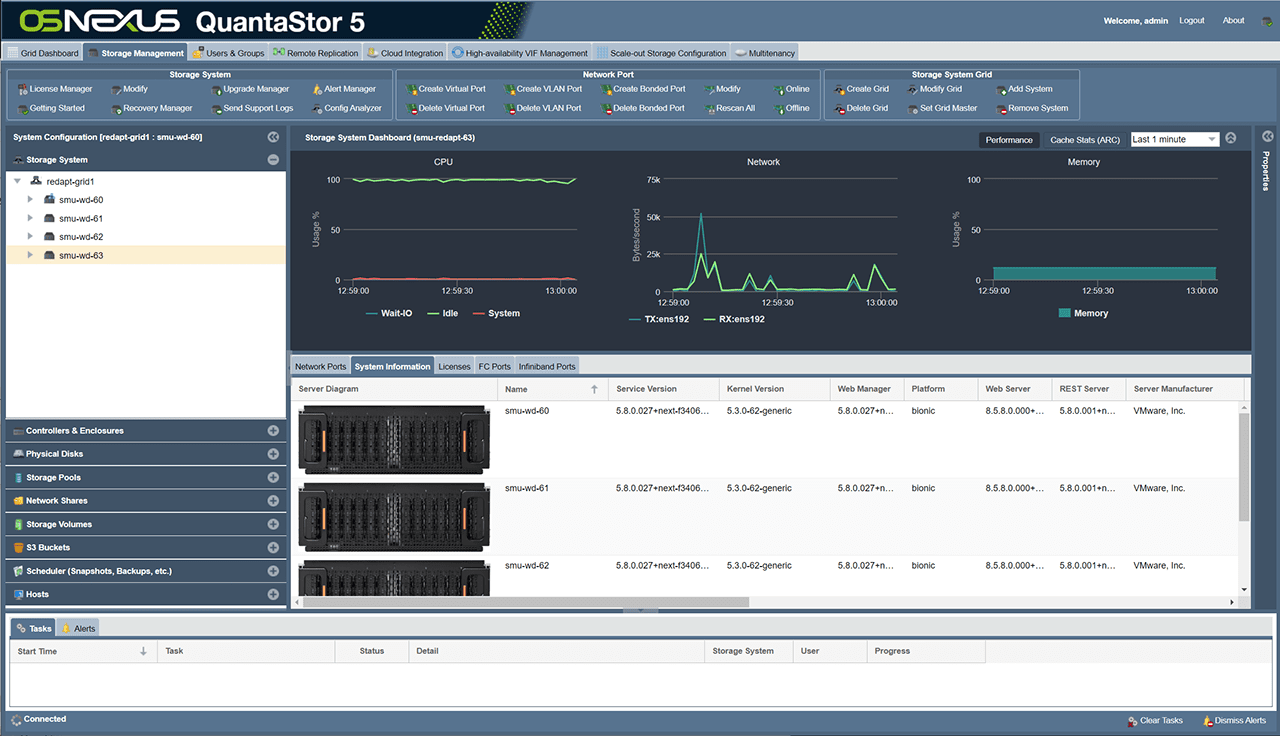
Task: Collapse the Storage System section
Action: 273,160
